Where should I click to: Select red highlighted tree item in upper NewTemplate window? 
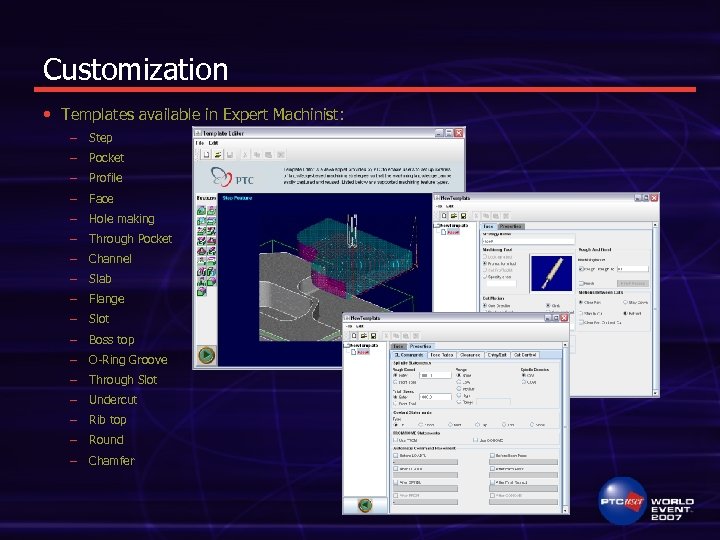click(453, 232)
